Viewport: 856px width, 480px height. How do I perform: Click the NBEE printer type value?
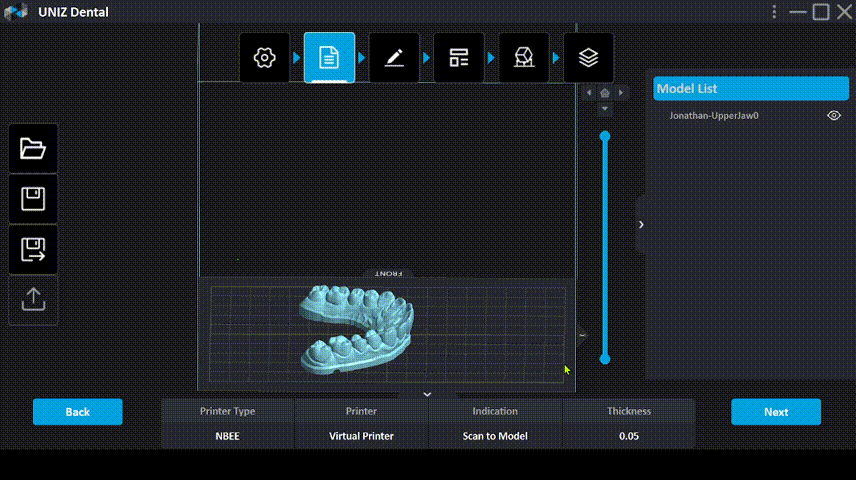[227, 436]
